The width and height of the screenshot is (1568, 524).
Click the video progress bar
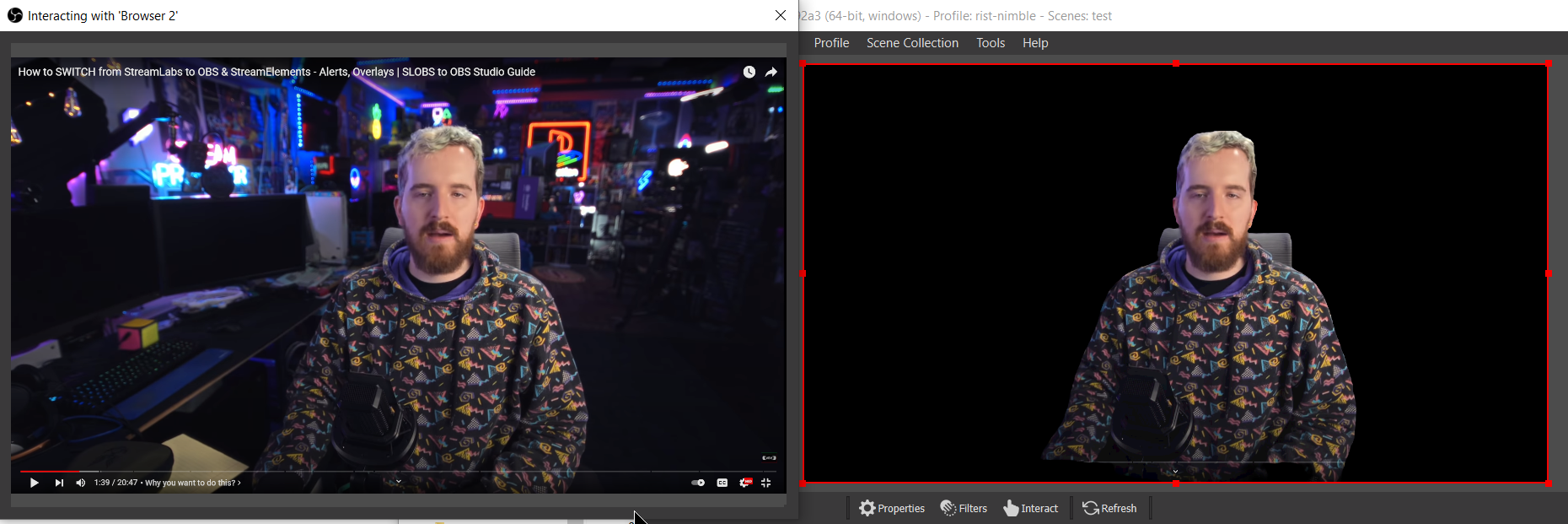398,471
